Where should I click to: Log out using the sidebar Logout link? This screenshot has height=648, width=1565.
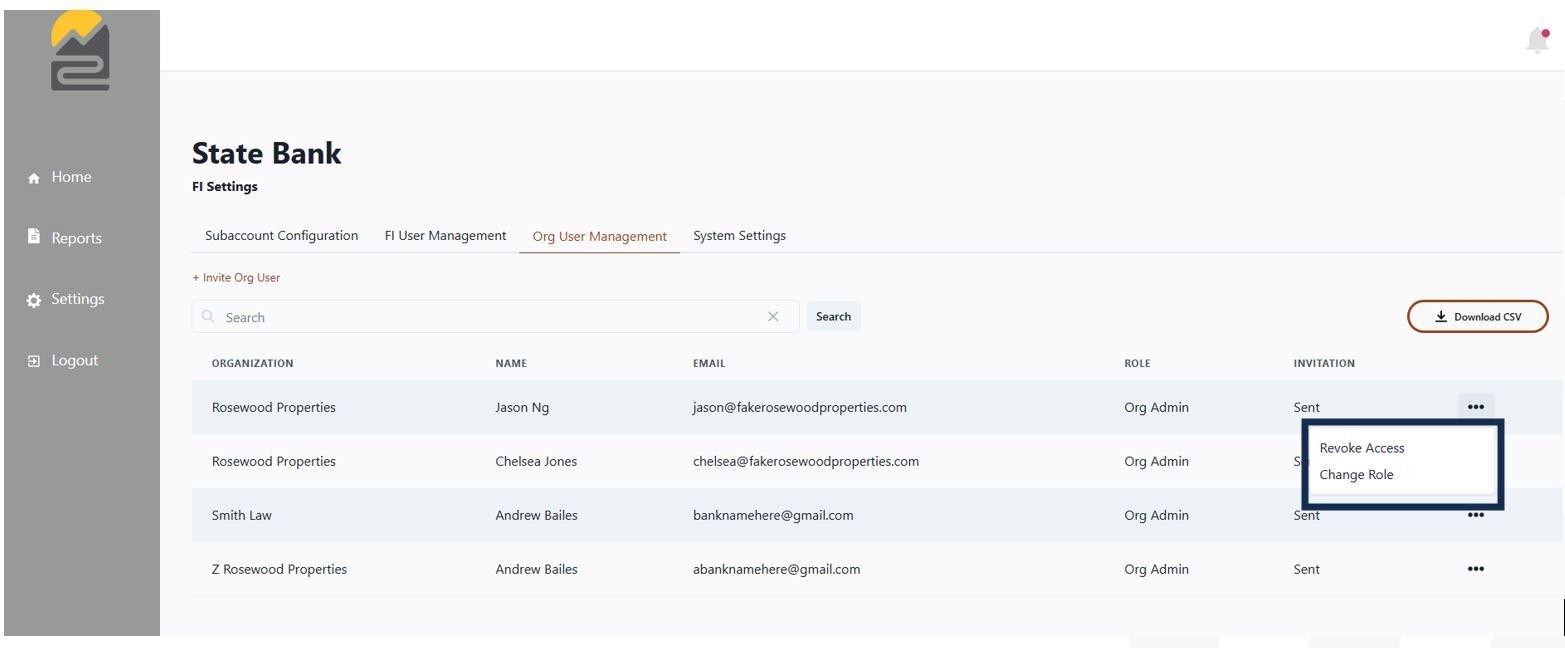tap(63, 360)
